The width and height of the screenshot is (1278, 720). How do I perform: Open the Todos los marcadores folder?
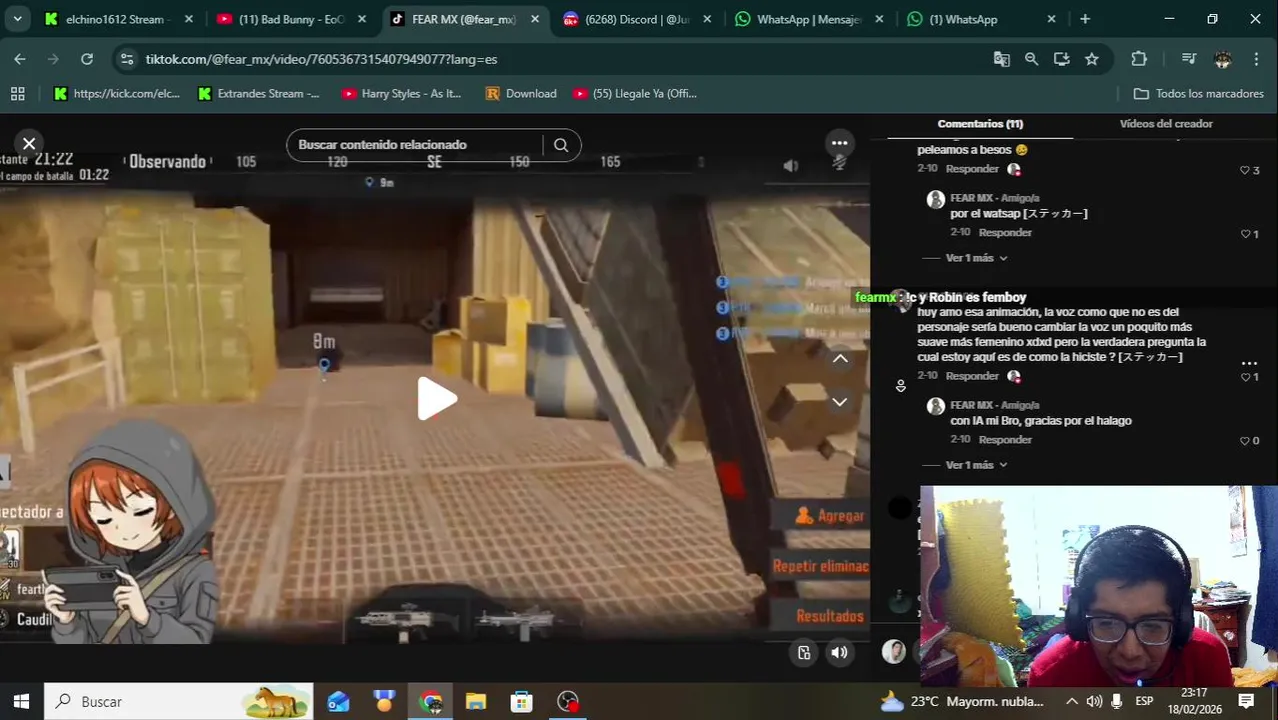pos(1199,93)
